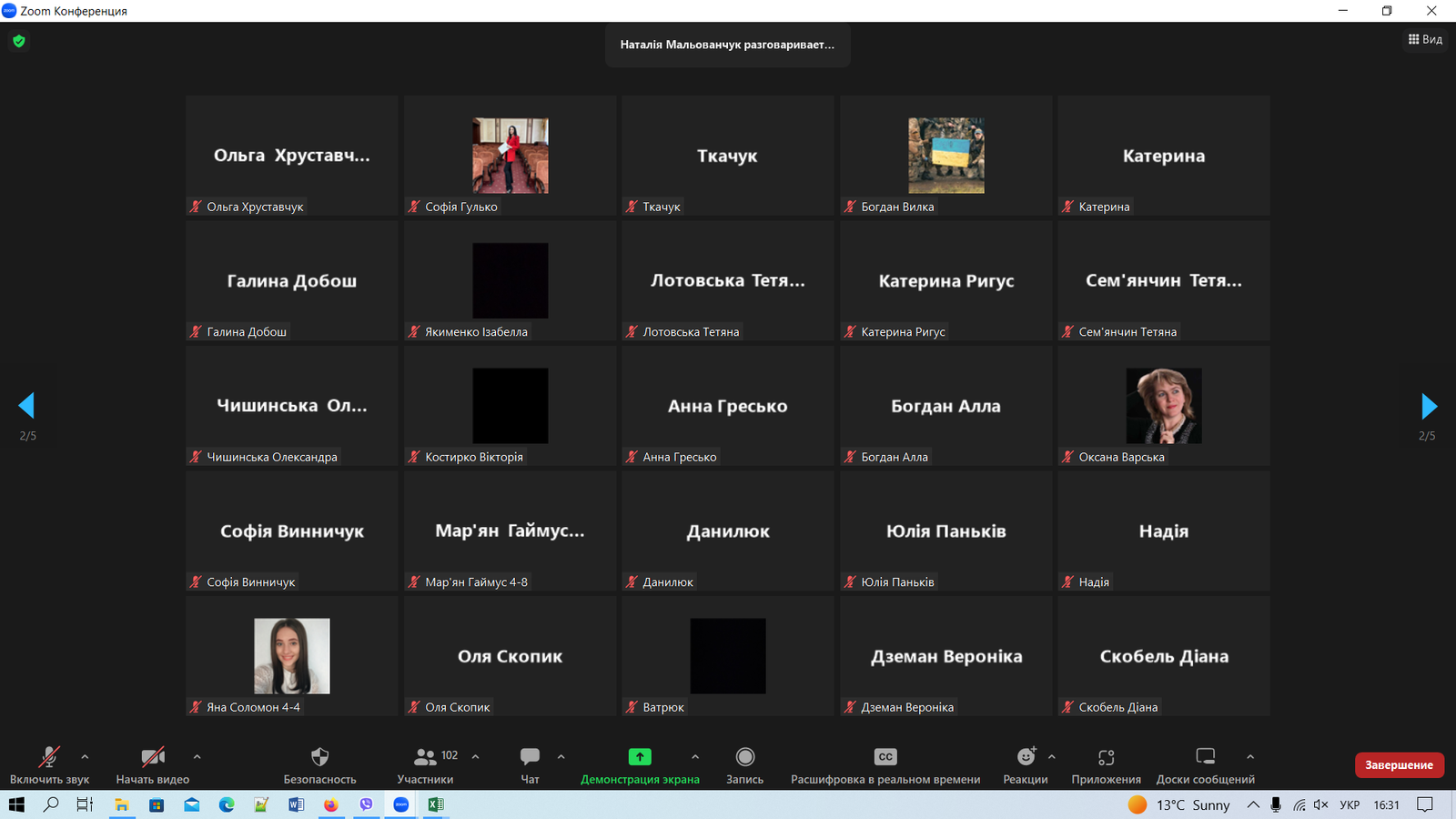
Task: Open the Участники participants panel
Action: click(x=425, y=757)
